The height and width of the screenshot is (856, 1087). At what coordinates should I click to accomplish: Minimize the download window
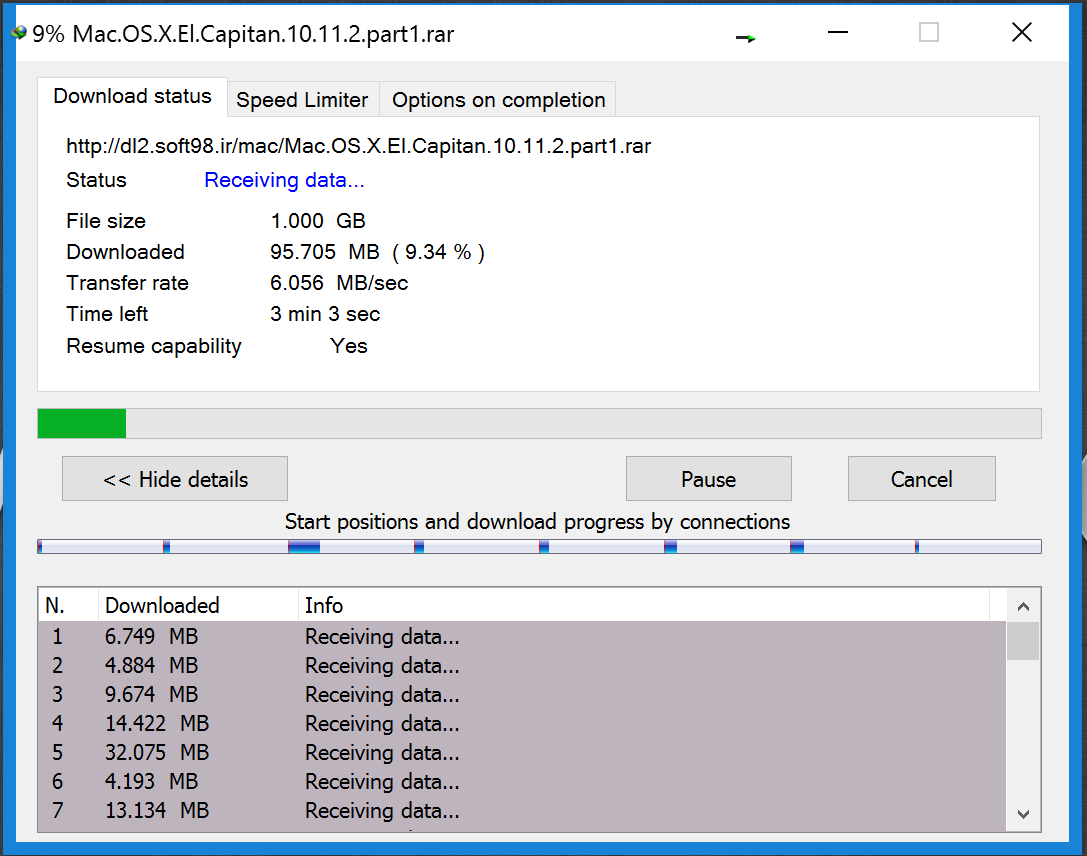tap(838, 33)
